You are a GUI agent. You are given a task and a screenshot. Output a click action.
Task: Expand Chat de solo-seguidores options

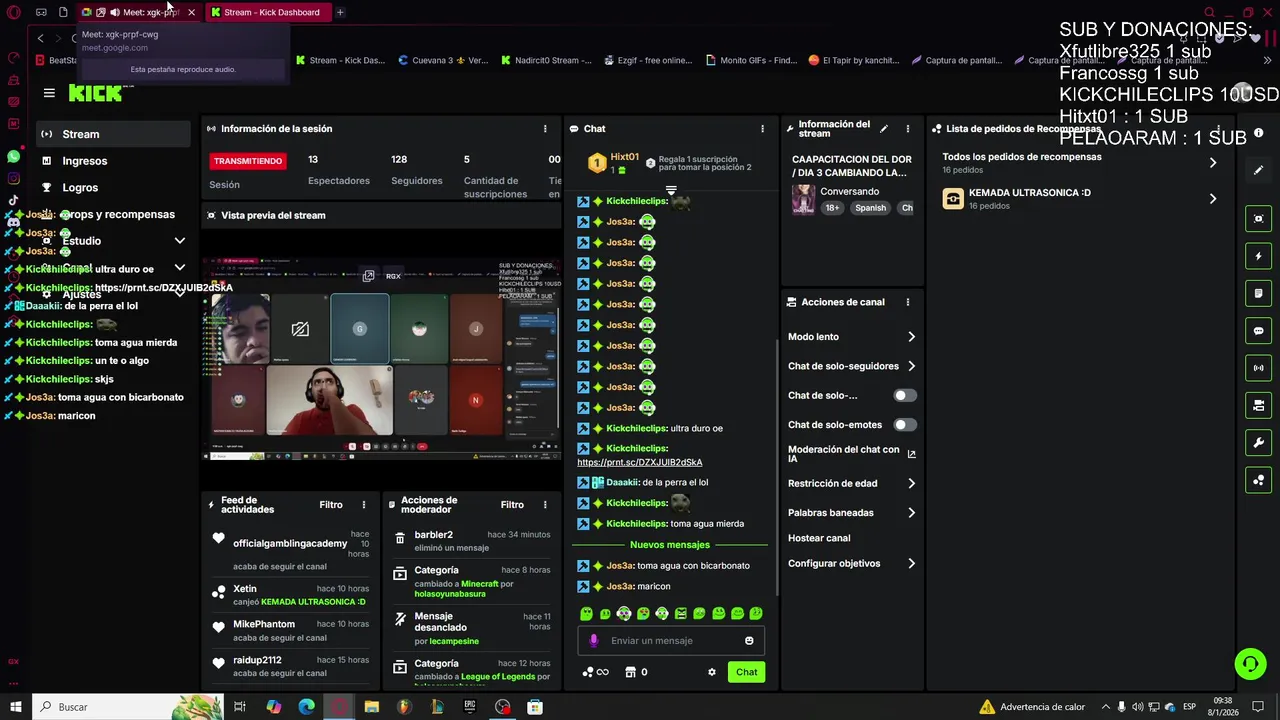[x=852, y=366]
